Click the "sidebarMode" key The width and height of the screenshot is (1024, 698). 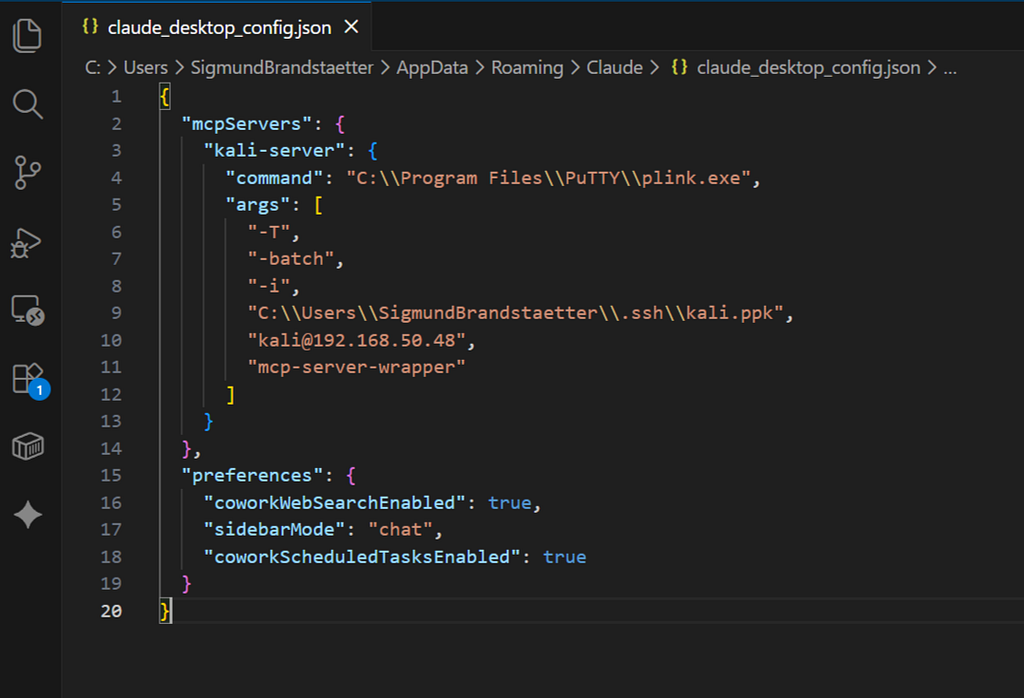[x=274, y=530]
